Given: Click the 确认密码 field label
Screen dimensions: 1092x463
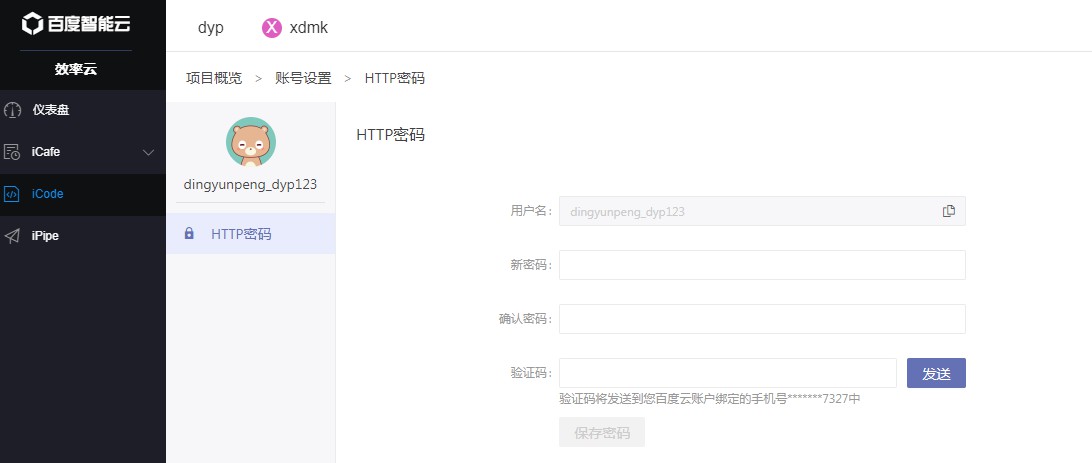Looking at the screenshot, I should pos(526,319).
